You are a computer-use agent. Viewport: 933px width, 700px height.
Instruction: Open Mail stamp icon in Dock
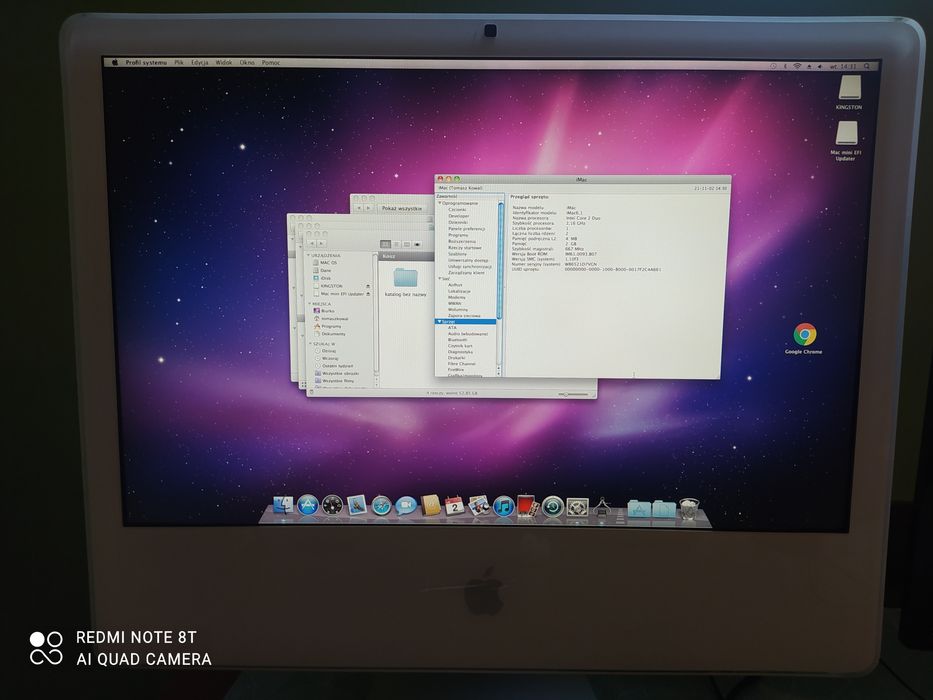[357, 505]
